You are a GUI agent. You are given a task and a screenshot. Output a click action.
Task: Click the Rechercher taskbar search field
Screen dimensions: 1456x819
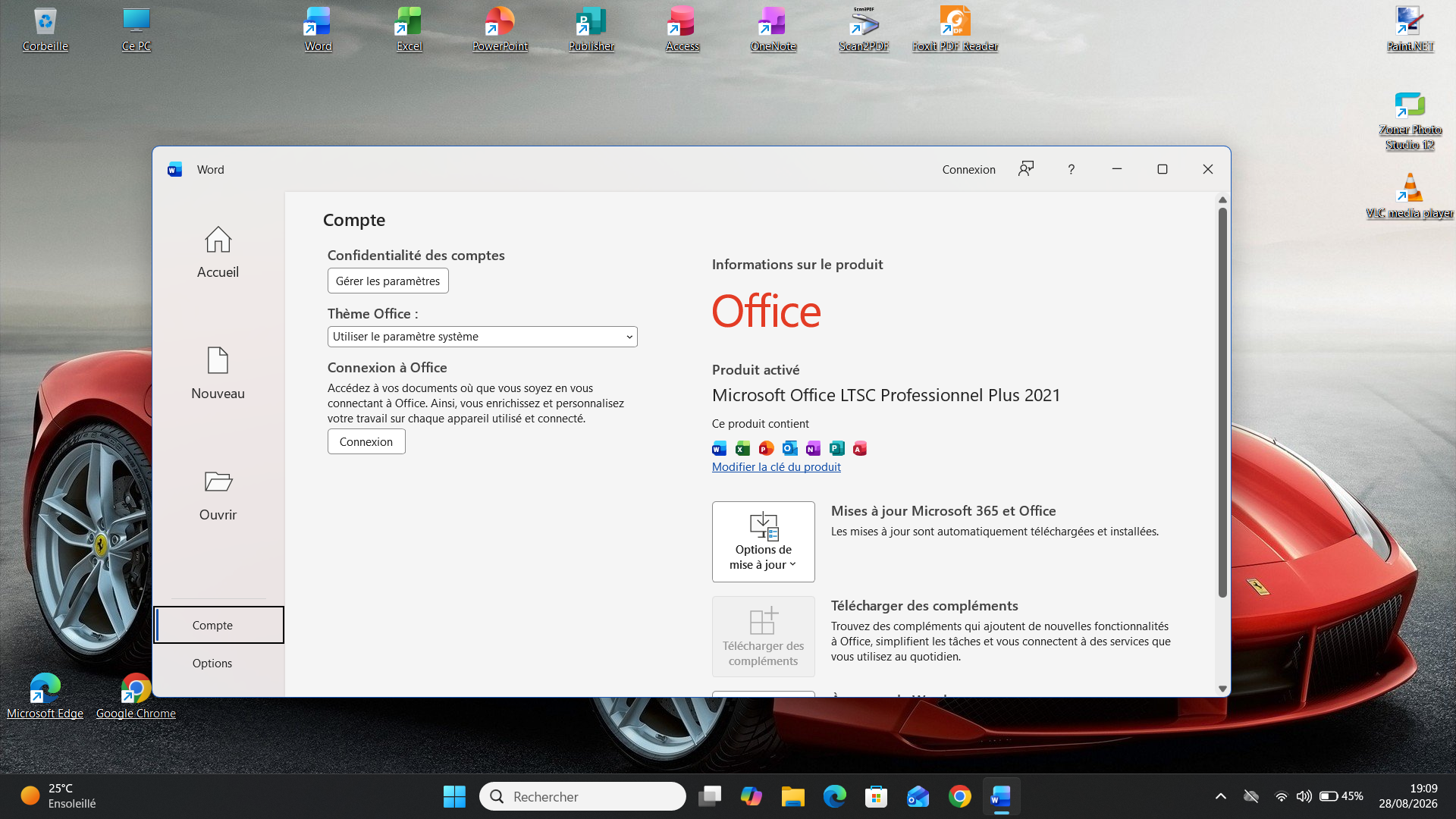coord(582,796)
